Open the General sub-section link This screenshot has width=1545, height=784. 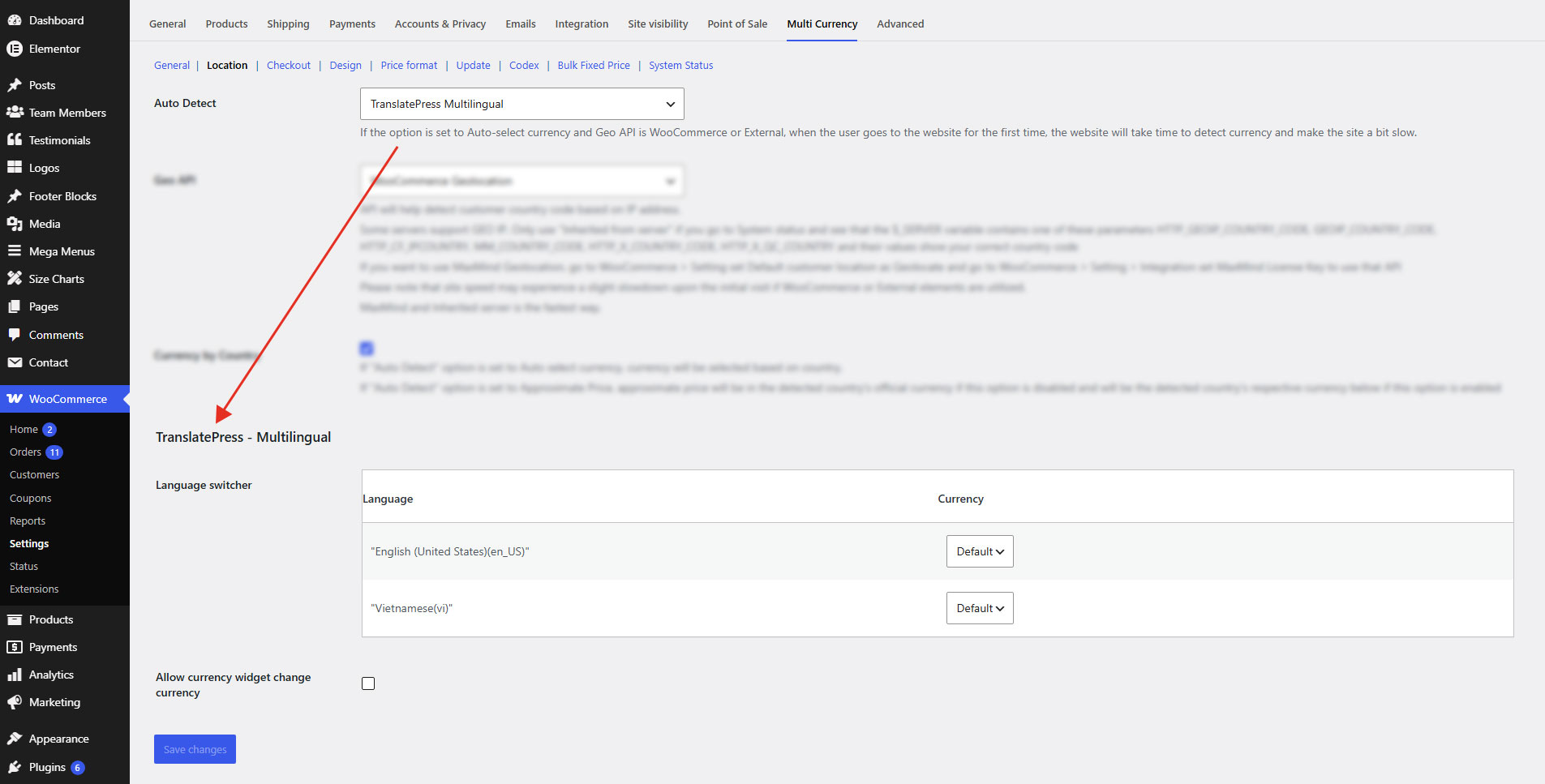[172, 66]
